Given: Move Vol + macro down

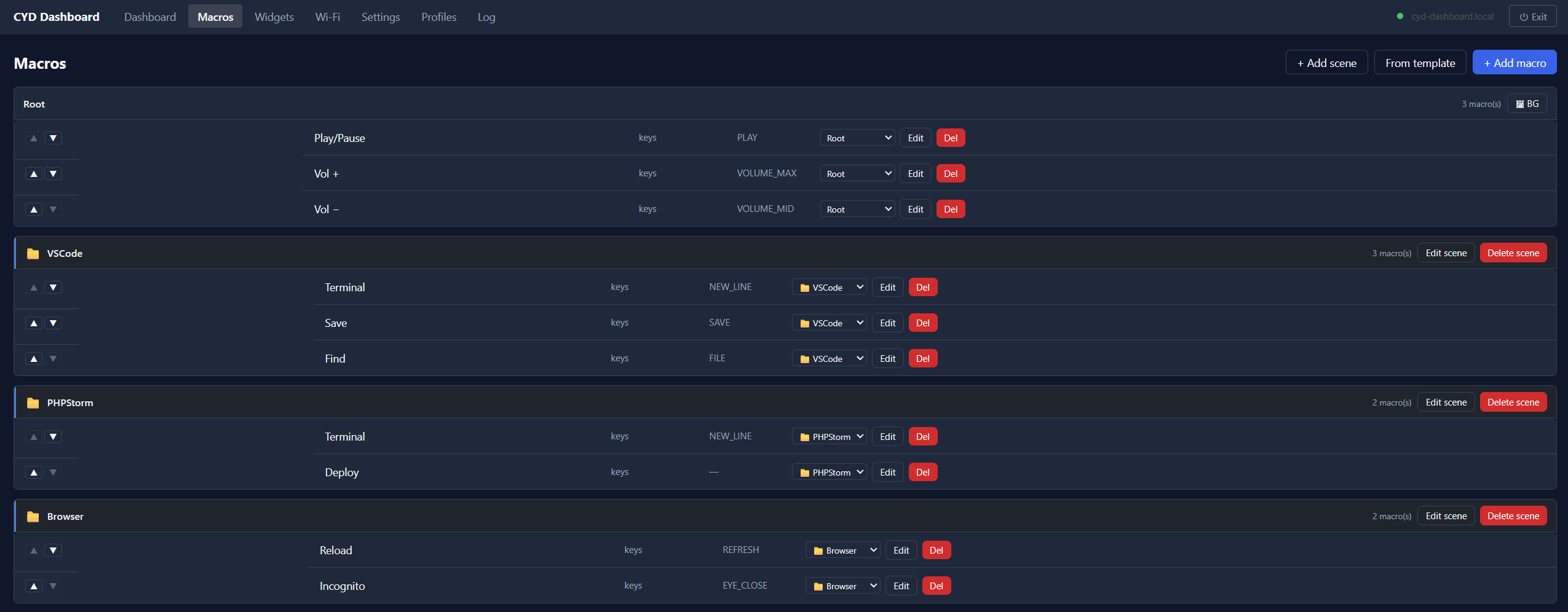Looking at the screenshot, I should point(53,174).
